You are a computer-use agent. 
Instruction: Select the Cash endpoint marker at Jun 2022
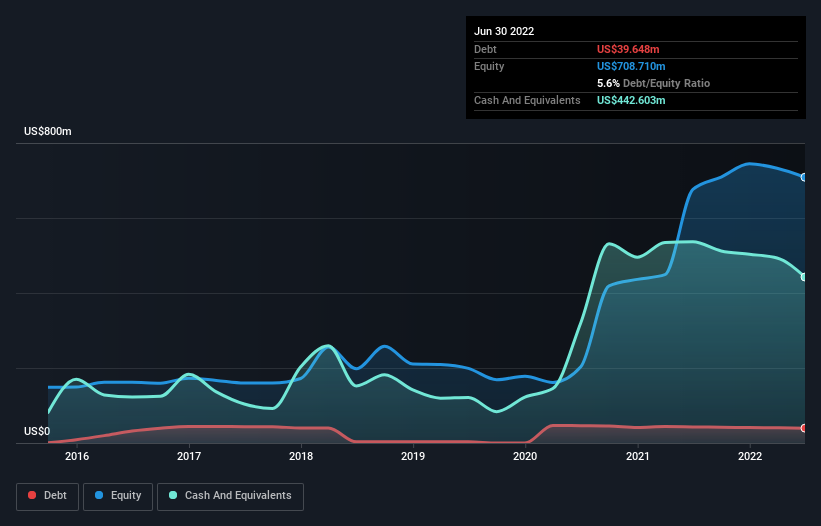tap(804, 277)
